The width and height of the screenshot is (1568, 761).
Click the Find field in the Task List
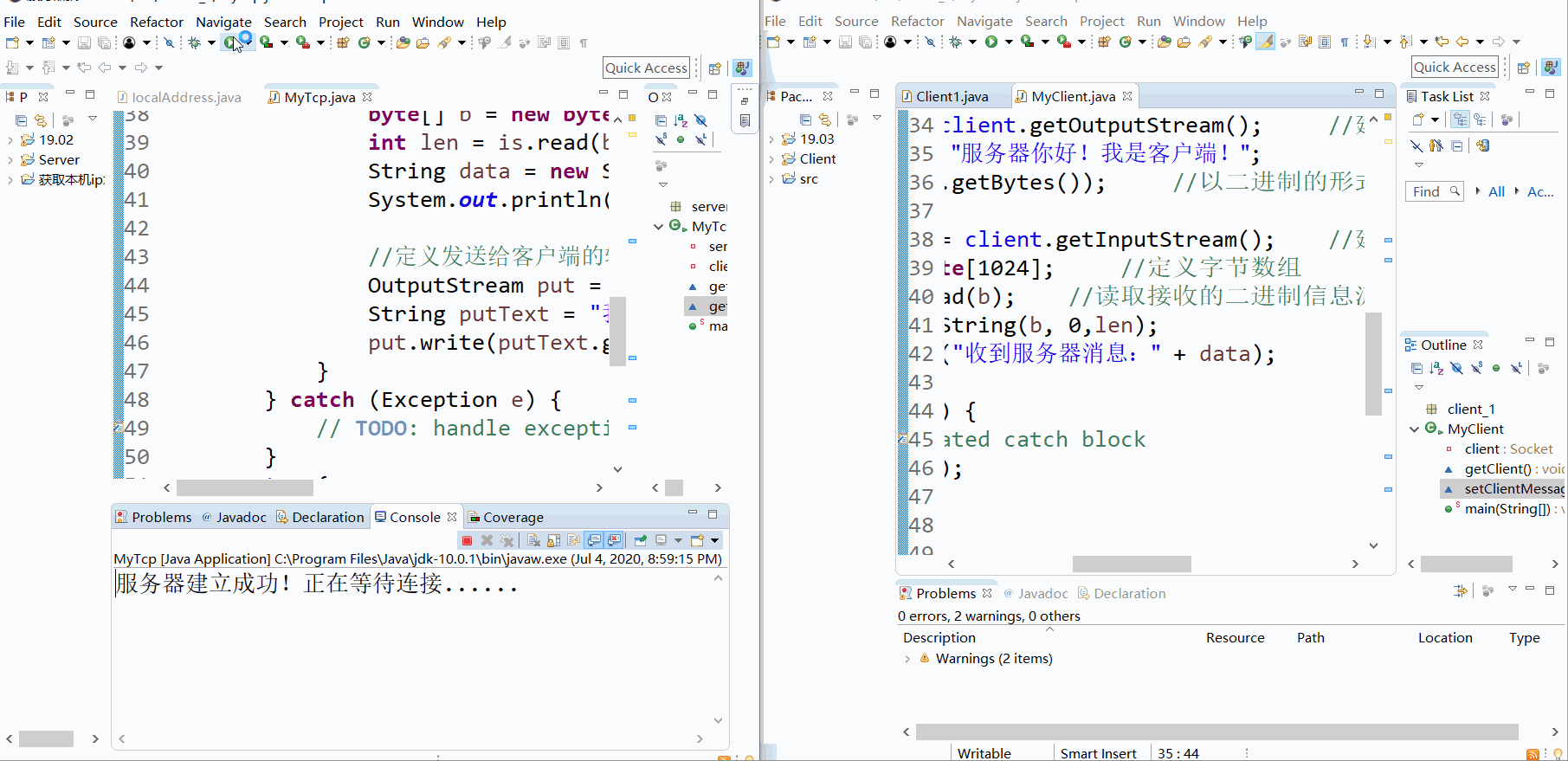pyautogui.click(x=1427, y=191)
